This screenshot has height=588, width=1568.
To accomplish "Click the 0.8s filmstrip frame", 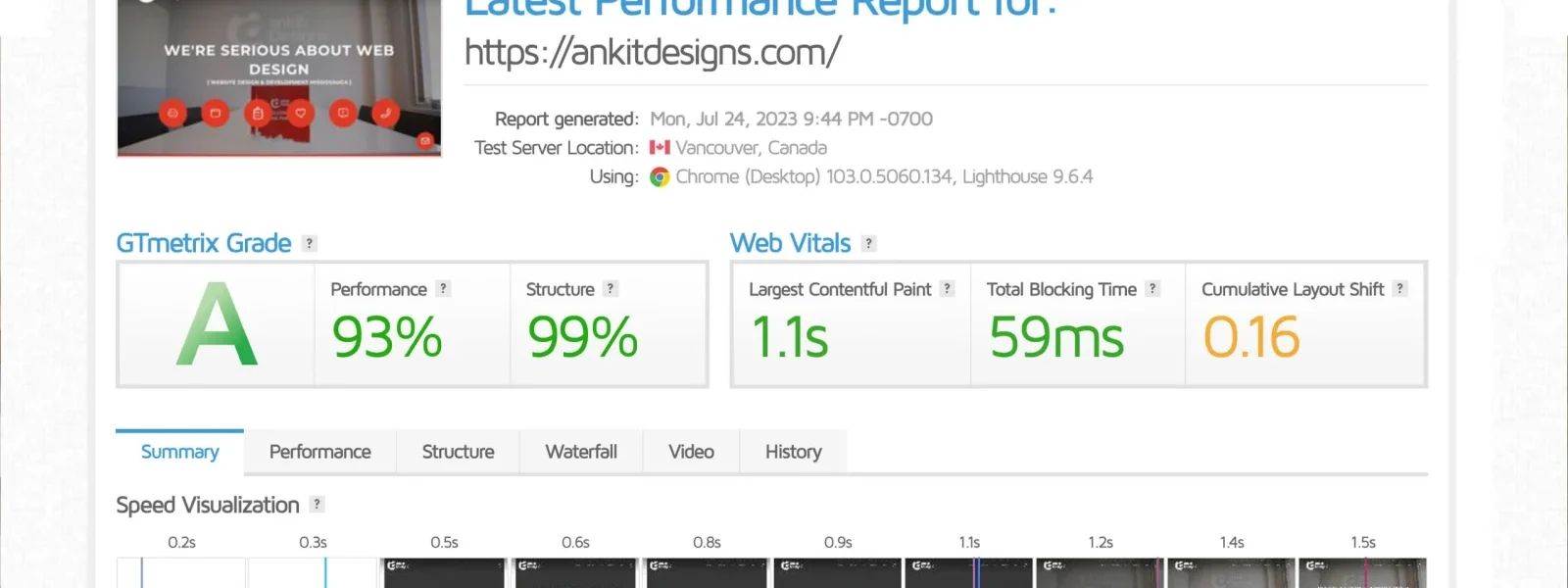I will click(707, 573).
